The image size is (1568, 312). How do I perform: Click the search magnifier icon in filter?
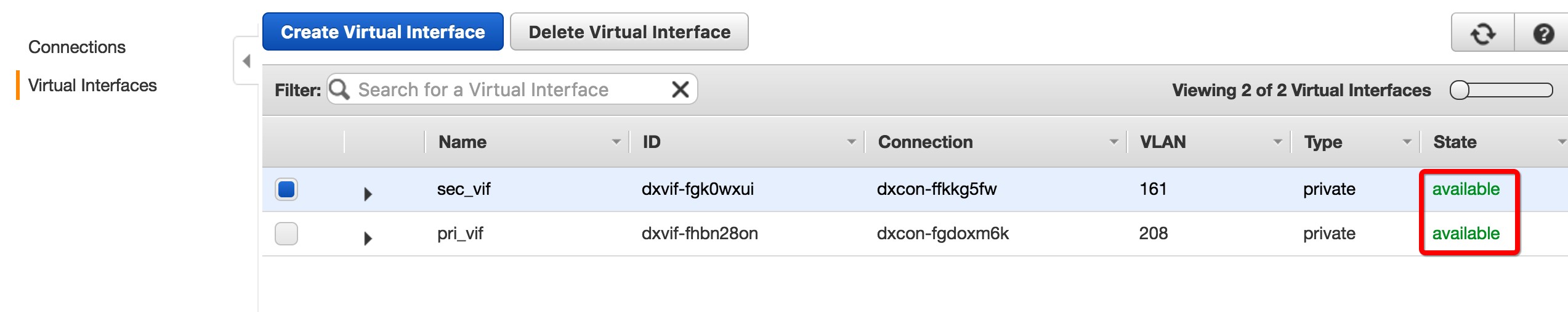point(339,89)
